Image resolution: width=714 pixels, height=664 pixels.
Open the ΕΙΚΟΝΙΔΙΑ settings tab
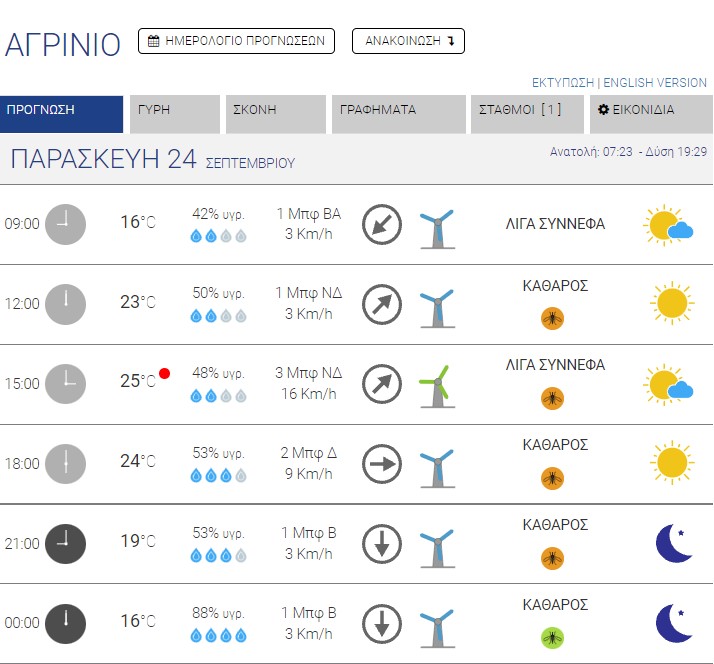651,110
